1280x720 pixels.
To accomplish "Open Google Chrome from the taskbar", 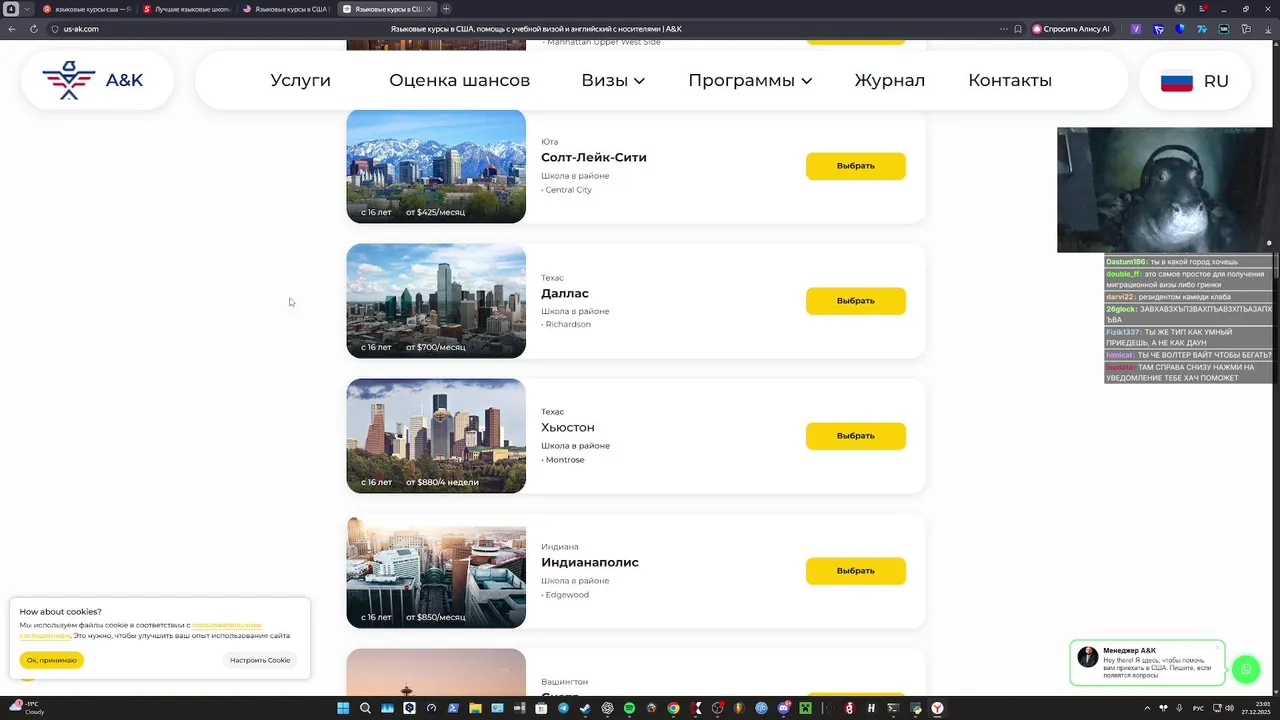I will pos(673,708).
